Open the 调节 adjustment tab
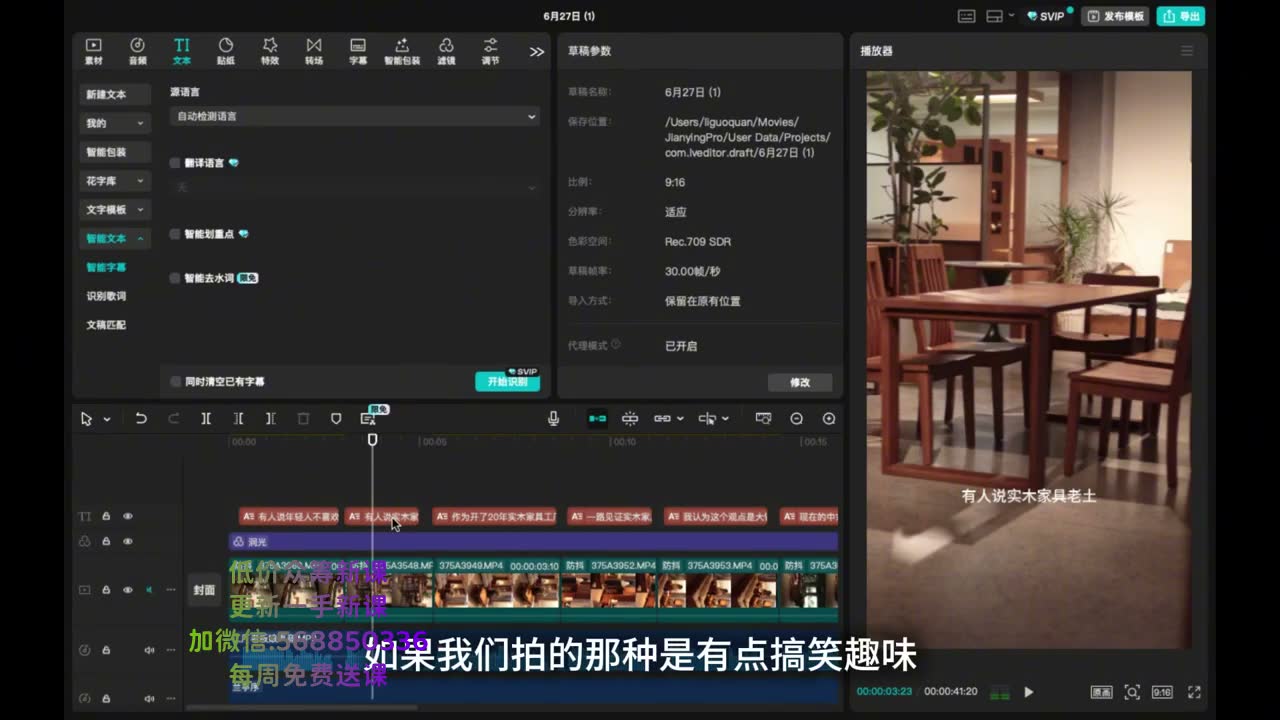 click(490, 52)
